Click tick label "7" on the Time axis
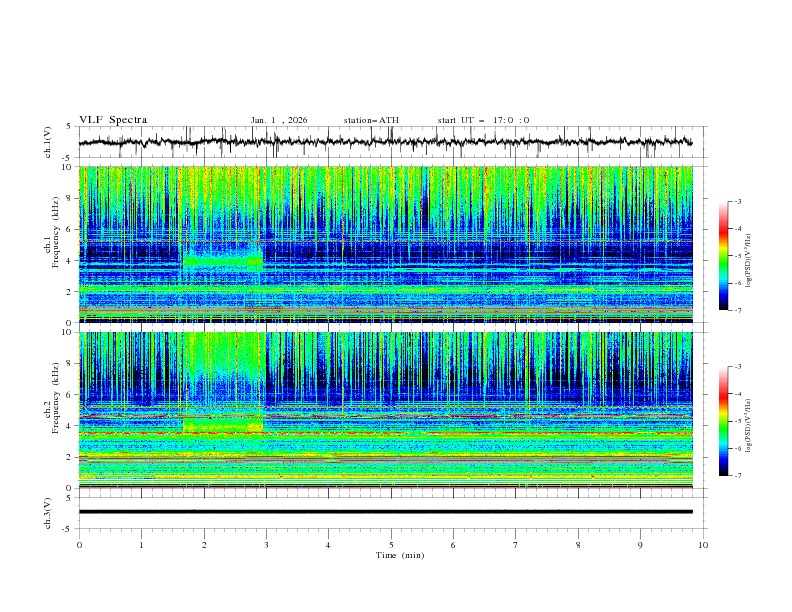The width and height of the screenshot is (792, 612). [516, 545]
